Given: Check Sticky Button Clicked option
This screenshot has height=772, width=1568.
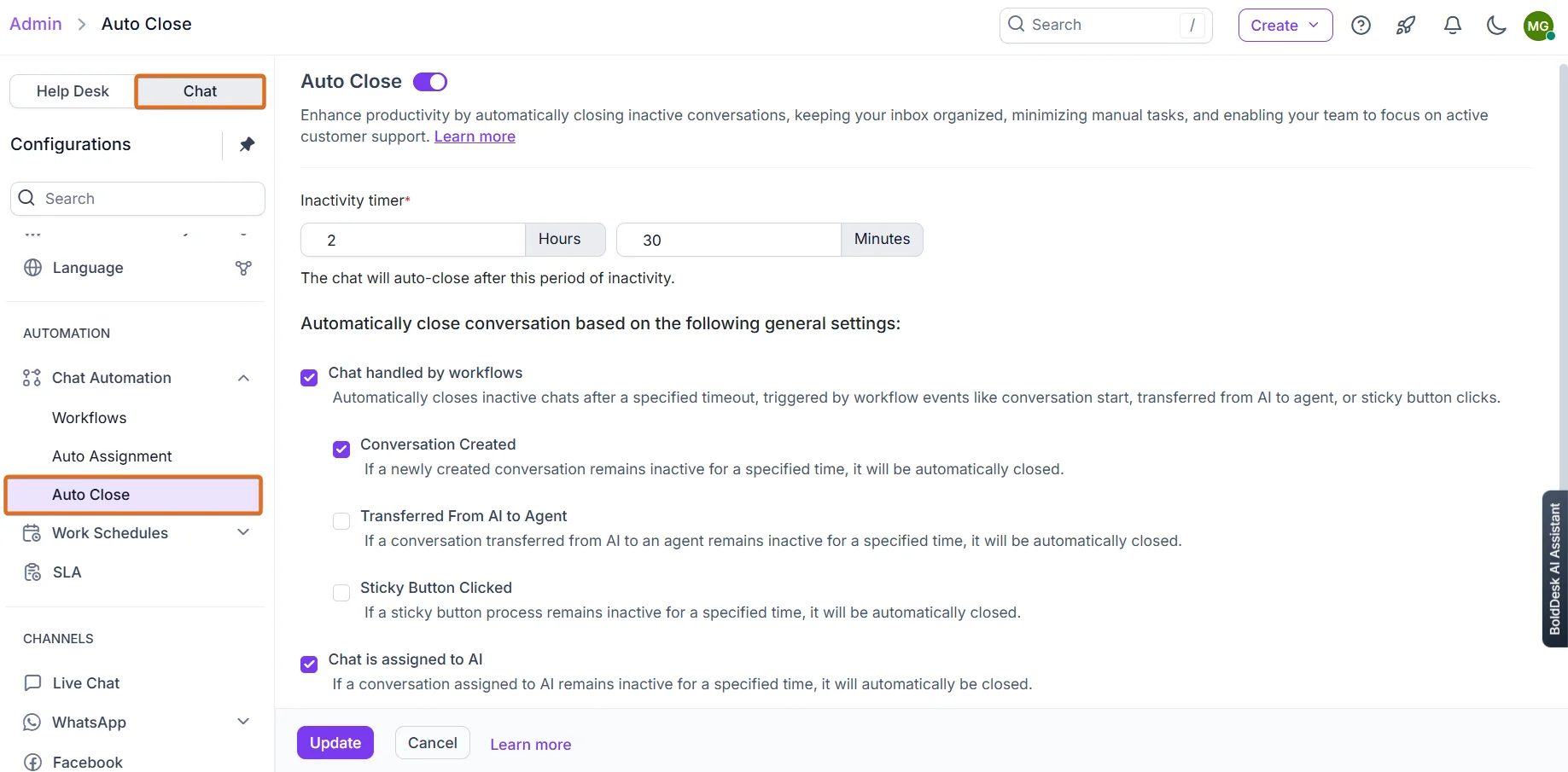Looking at the screenshot, I should [x=341, y=593].
